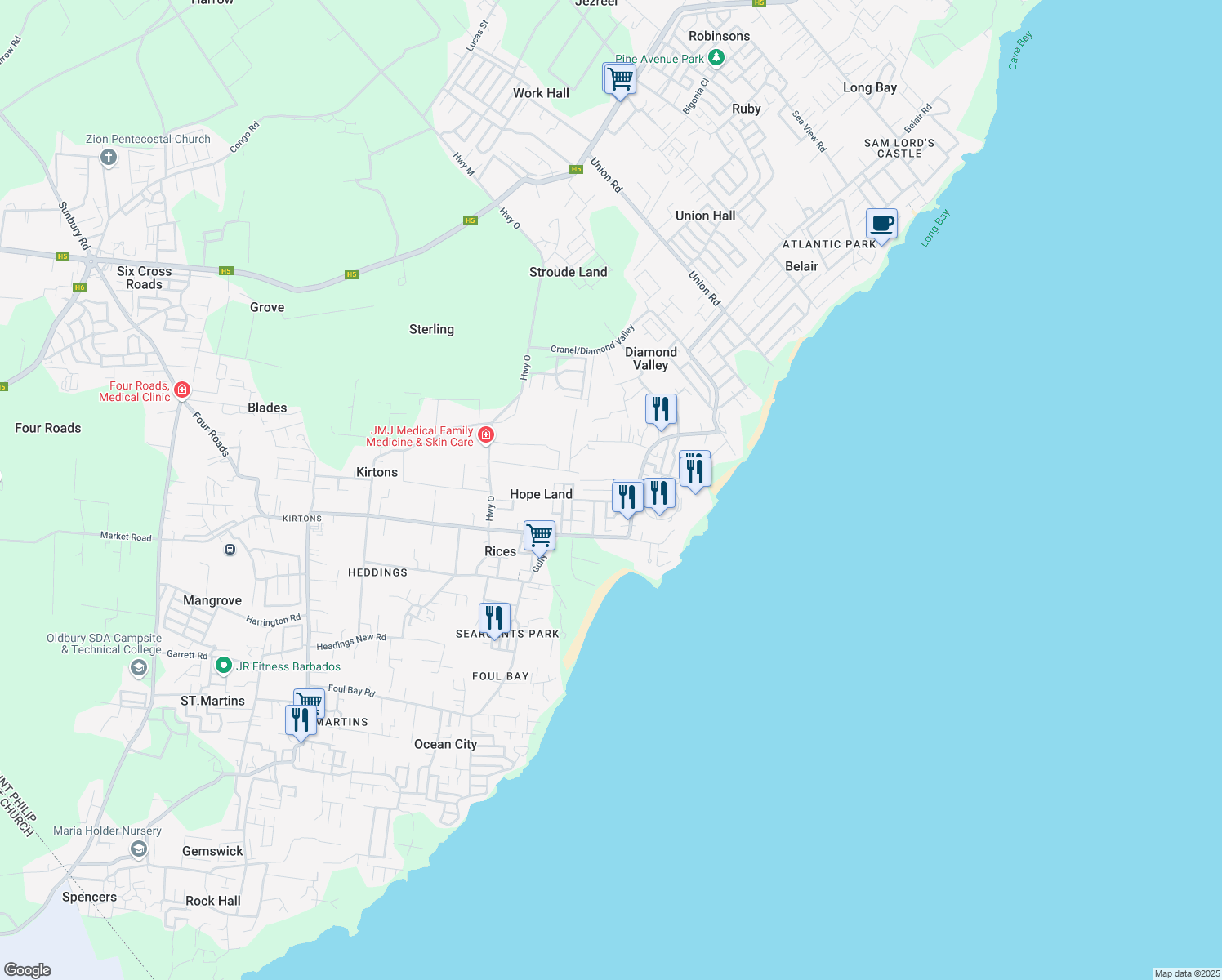Click the restaurant marker below Diamond Valley
The image size is (1222, 980).
[x=661, y=410]
